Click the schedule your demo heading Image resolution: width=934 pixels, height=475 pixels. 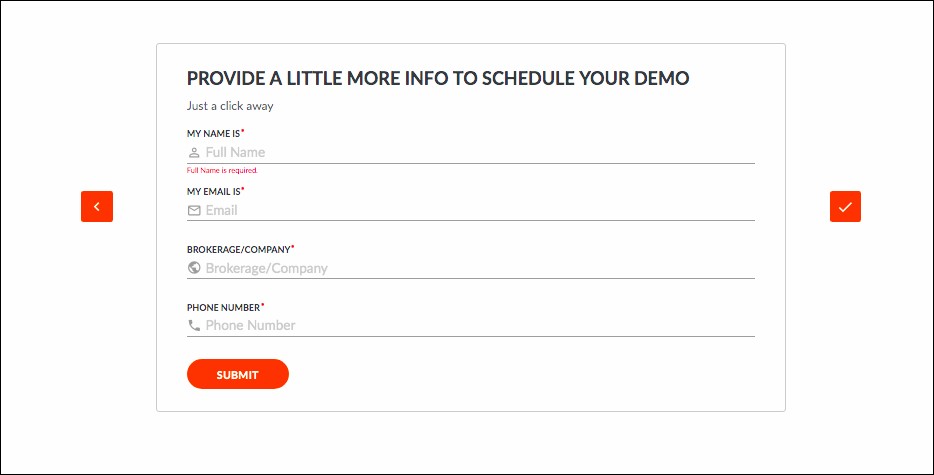pos(438,79)
